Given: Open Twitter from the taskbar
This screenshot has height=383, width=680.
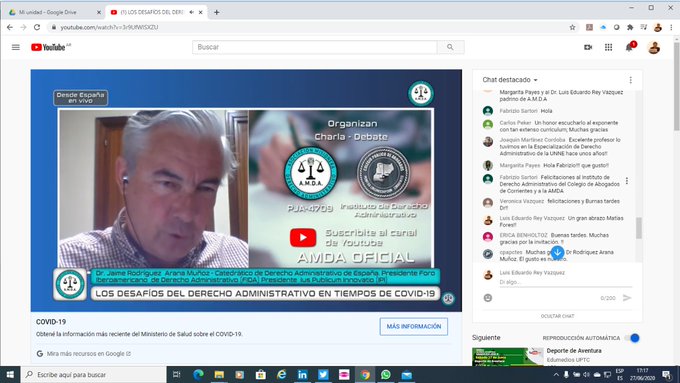Looking at the screenshot, I should [323, 374].
